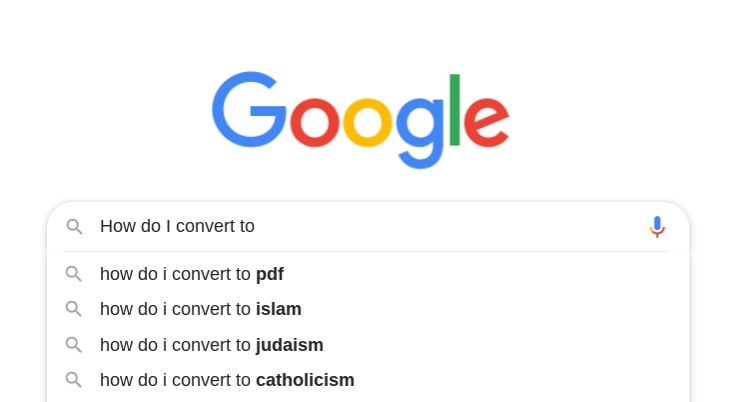
Task: Click the bold word 'islam'
Action: pos(278,309)
